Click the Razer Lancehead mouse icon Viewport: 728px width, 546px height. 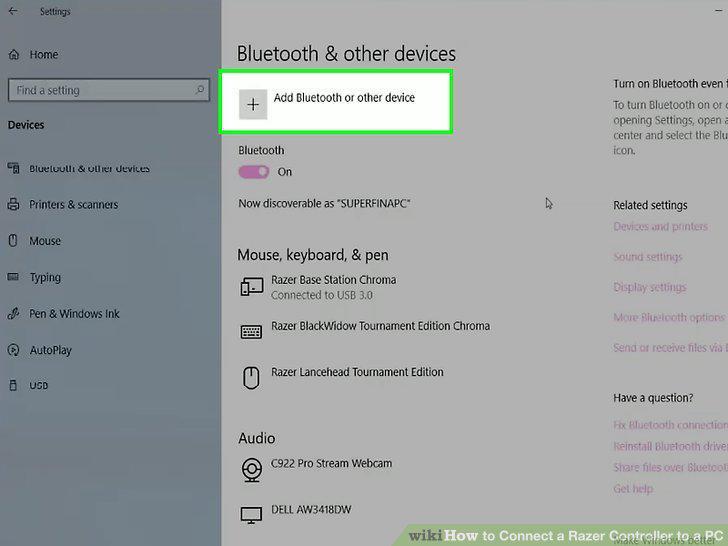click(x=251, y=377)
